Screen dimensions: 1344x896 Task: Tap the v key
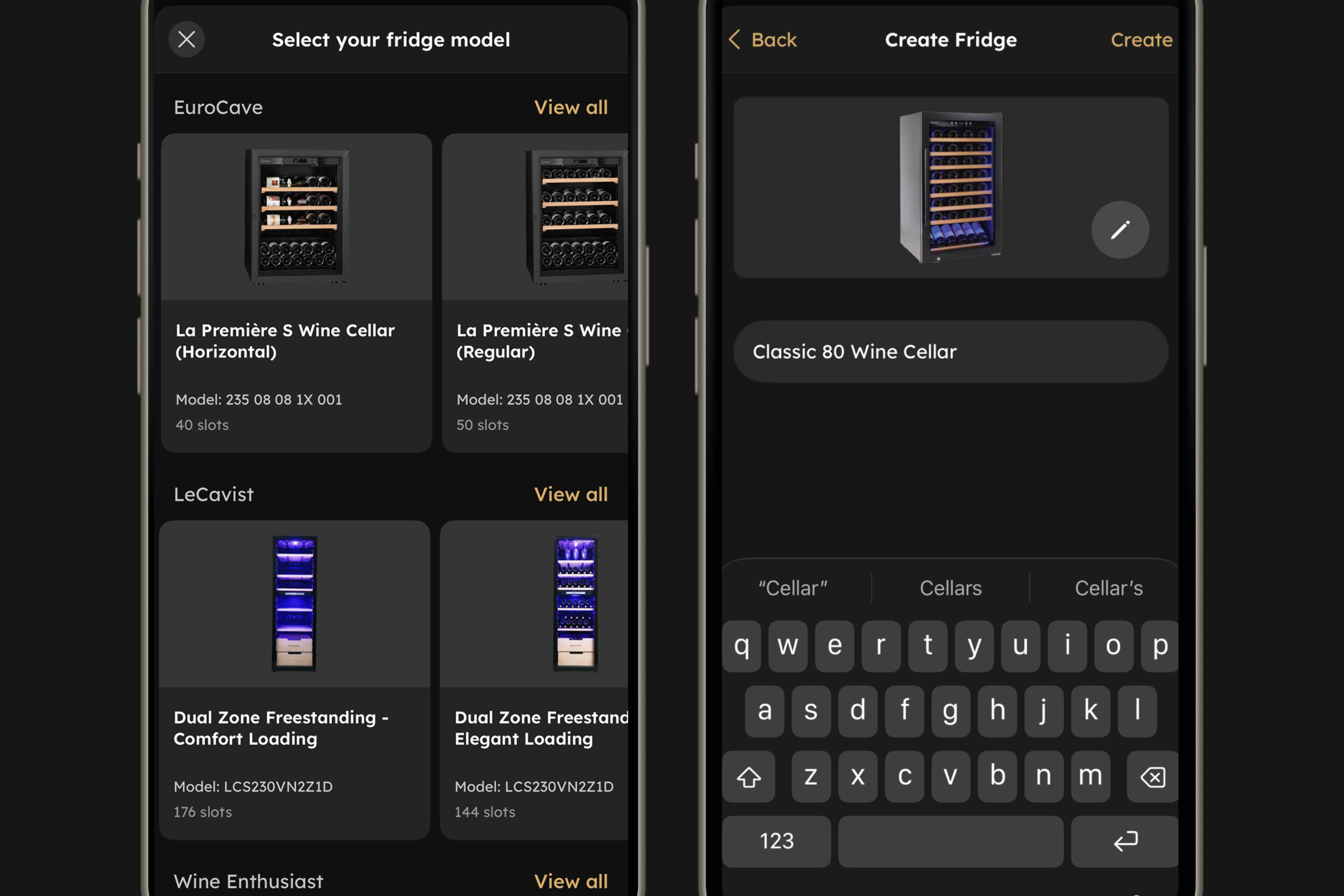point(951,777)
